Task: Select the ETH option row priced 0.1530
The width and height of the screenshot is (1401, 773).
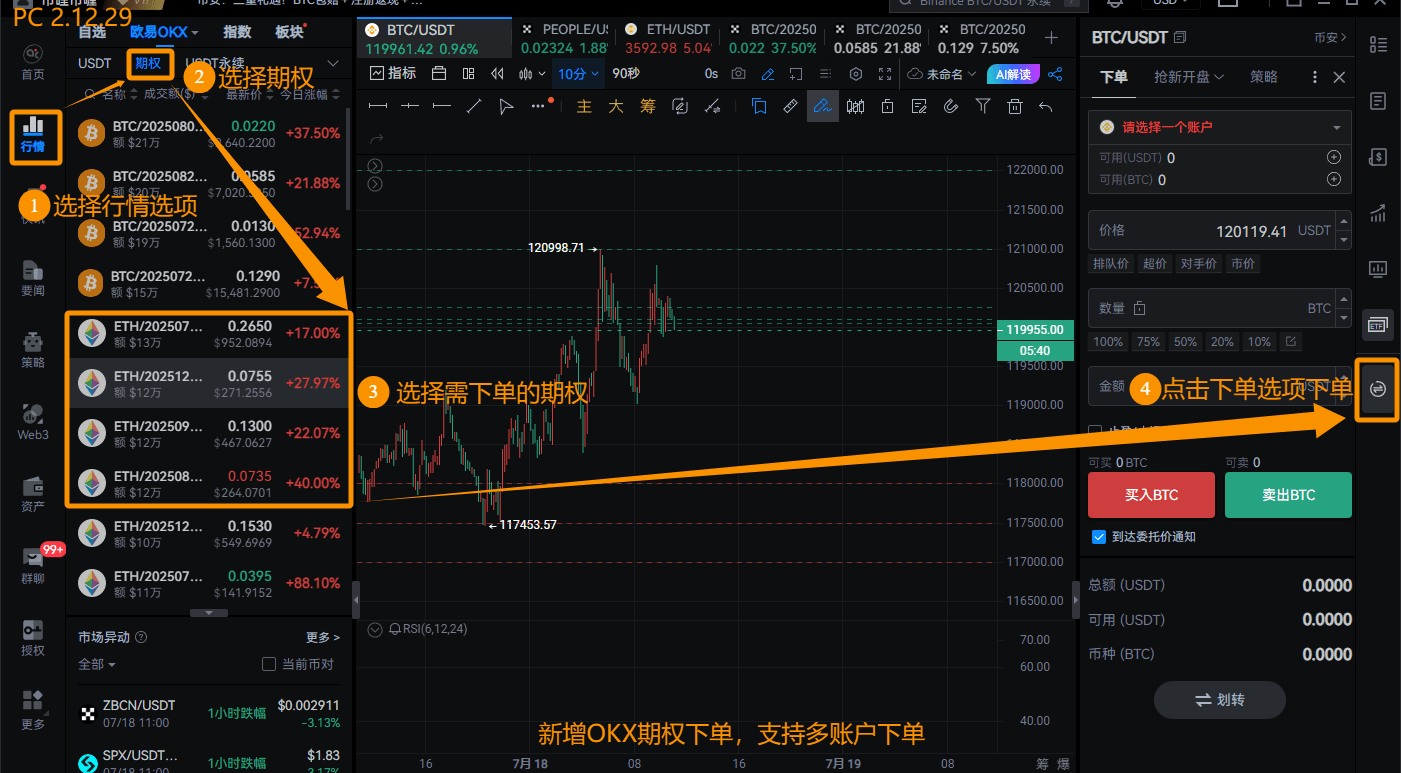Action: [208, 533]
